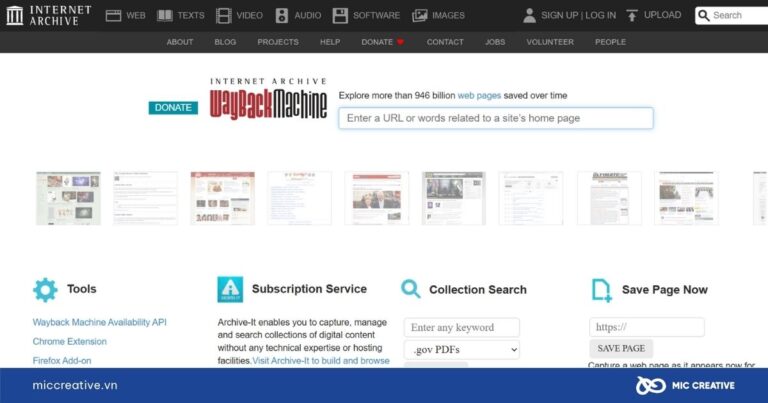768x403 pixels.
Task: Open the second archived site thumbnail
Action: coord(145,198)
